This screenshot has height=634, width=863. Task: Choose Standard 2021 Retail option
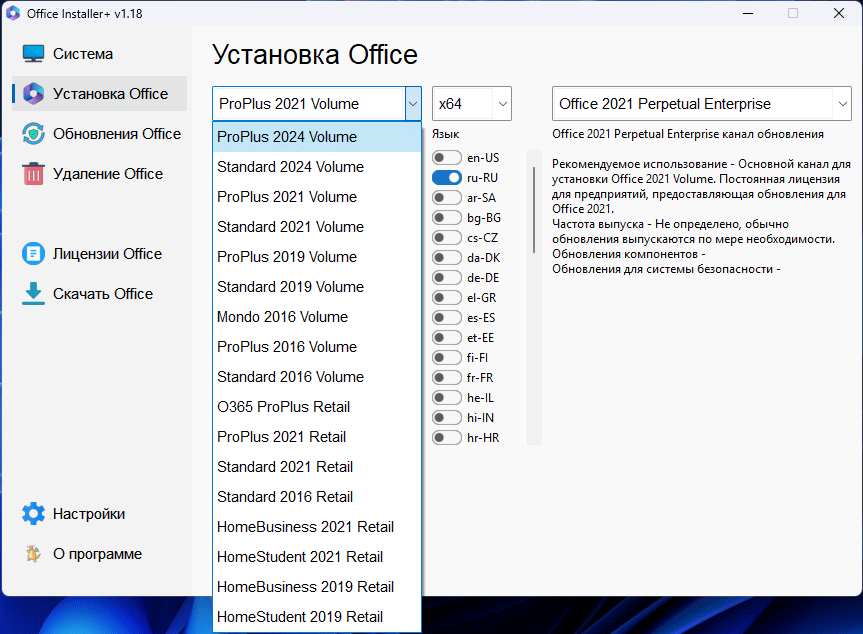point(316,467)
